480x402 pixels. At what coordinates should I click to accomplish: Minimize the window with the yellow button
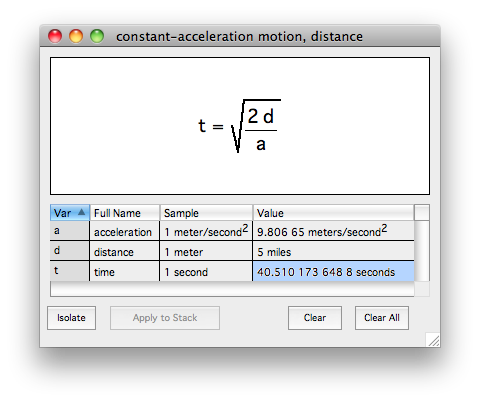(76, 36)
